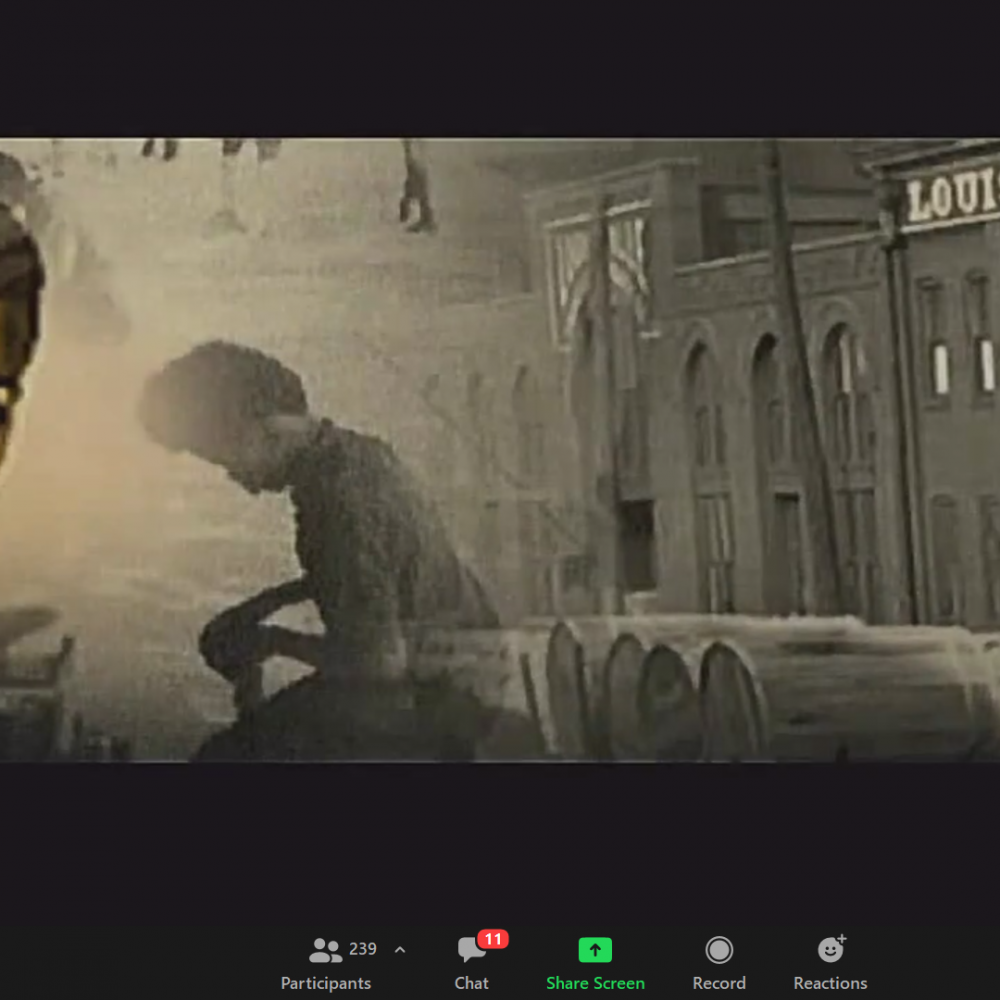1000x1000 pixels.
Task: Click the black area above the shared video
Action: (500, 68)
